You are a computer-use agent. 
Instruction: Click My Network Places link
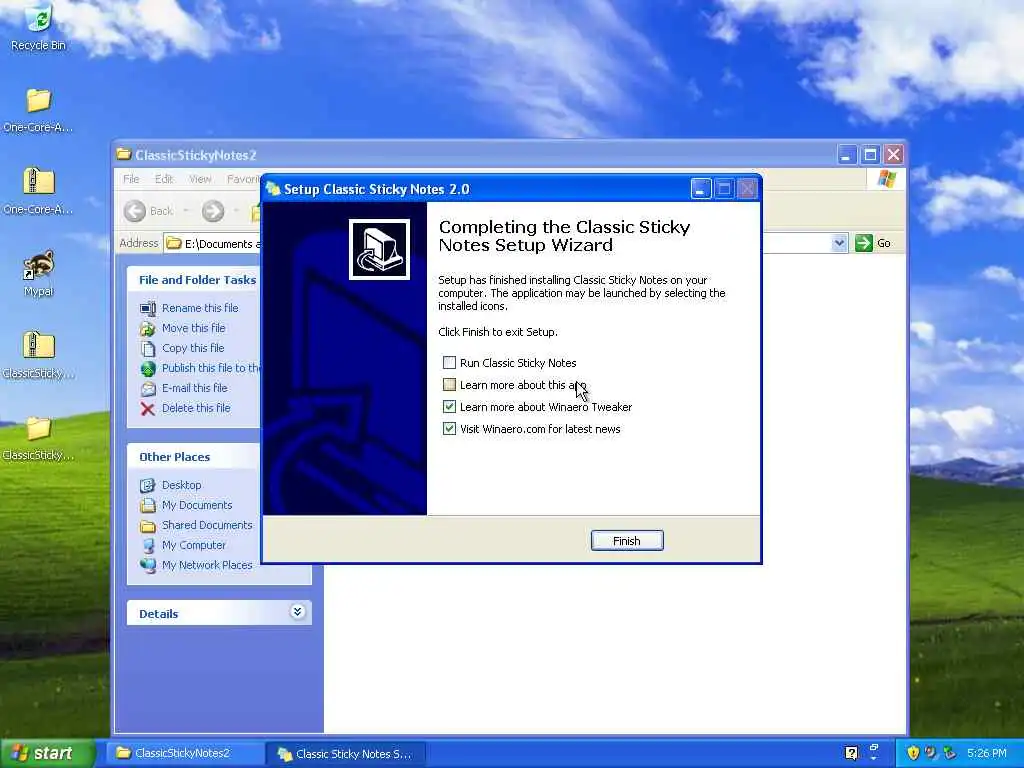pos(207,565)
